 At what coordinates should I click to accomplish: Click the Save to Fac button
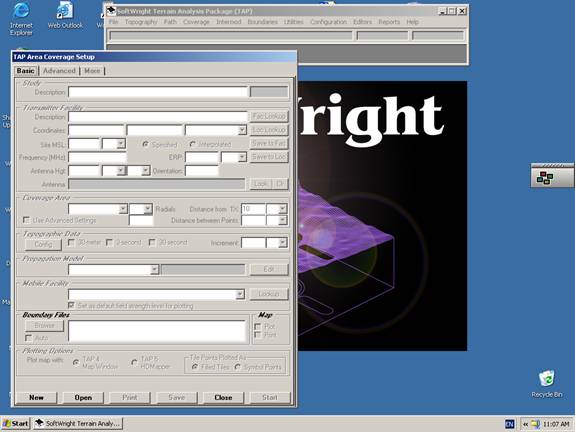click(x=269, y=143)
